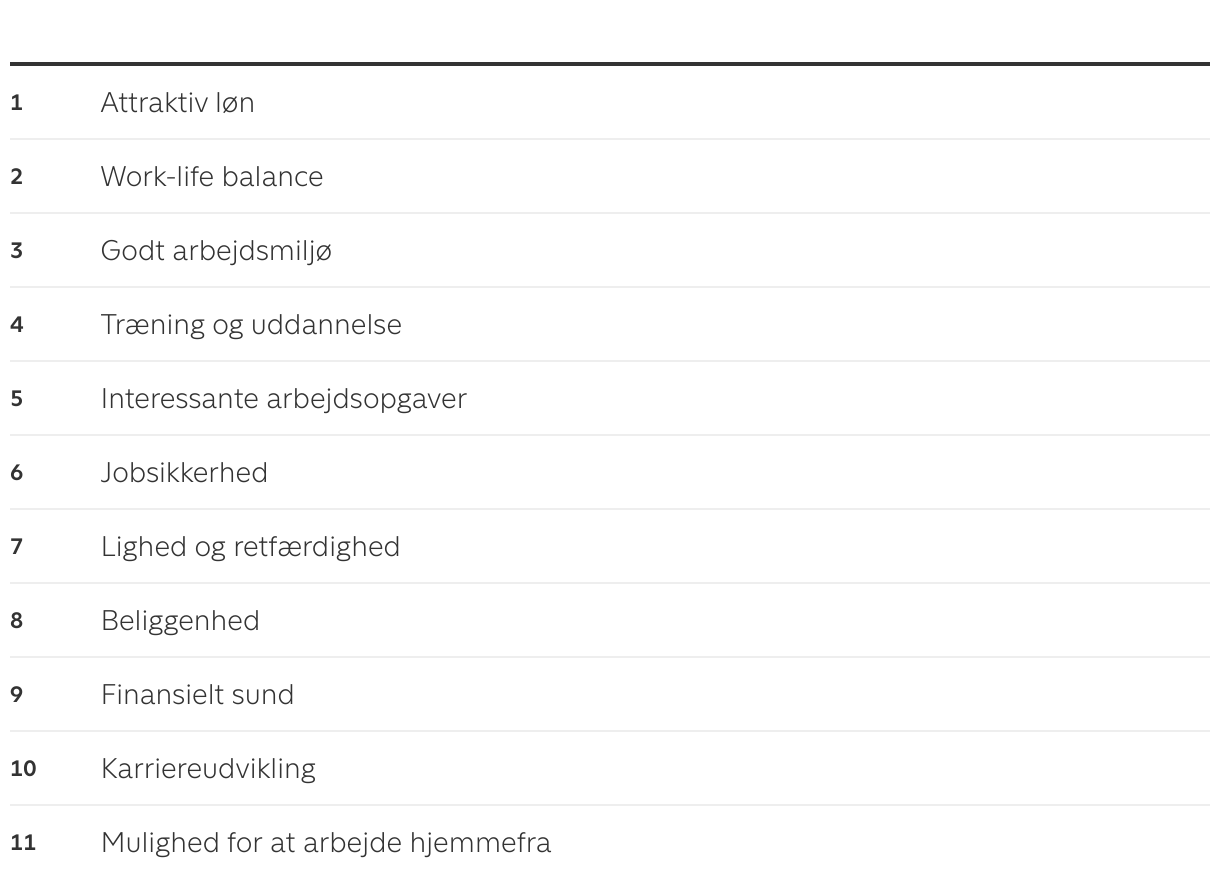This screenshot has width=1220, height=888.
Task: Click "Godt arbejdsmiljø" in the list
Action: point(216,251)
